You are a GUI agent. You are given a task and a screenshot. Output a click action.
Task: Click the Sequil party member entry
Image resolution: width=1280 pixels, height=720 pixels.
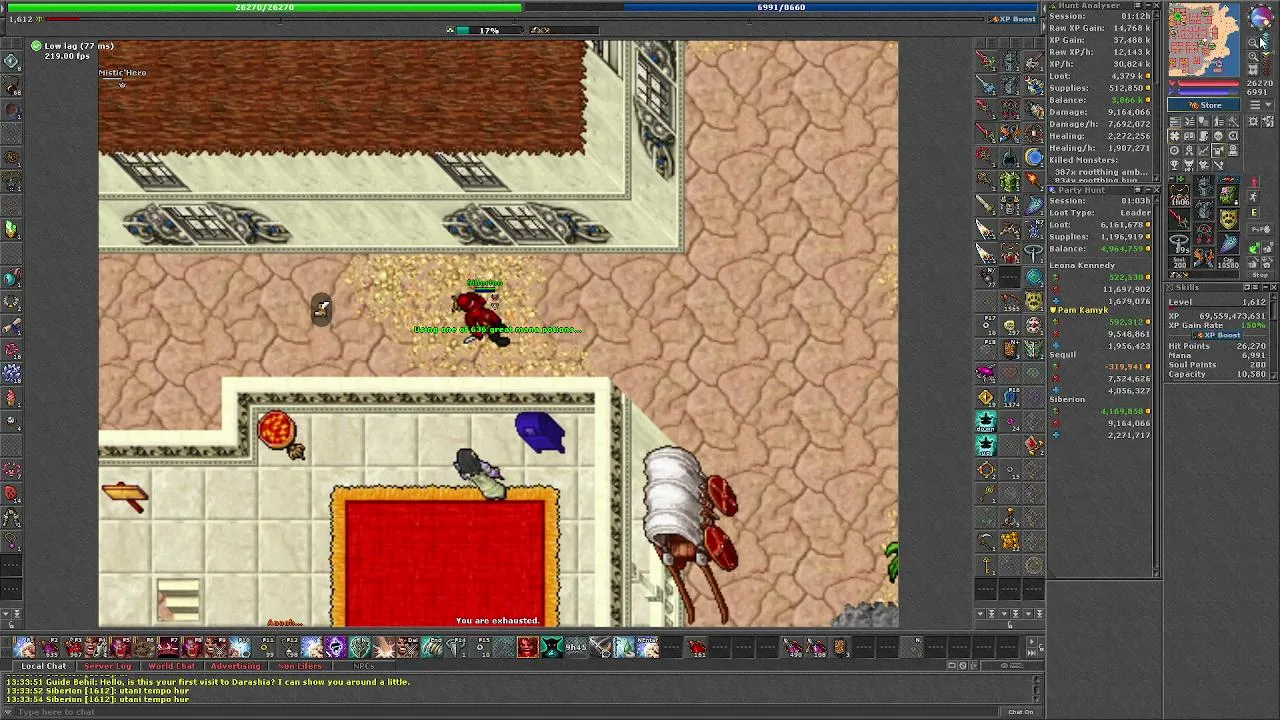pos(1062,355)
